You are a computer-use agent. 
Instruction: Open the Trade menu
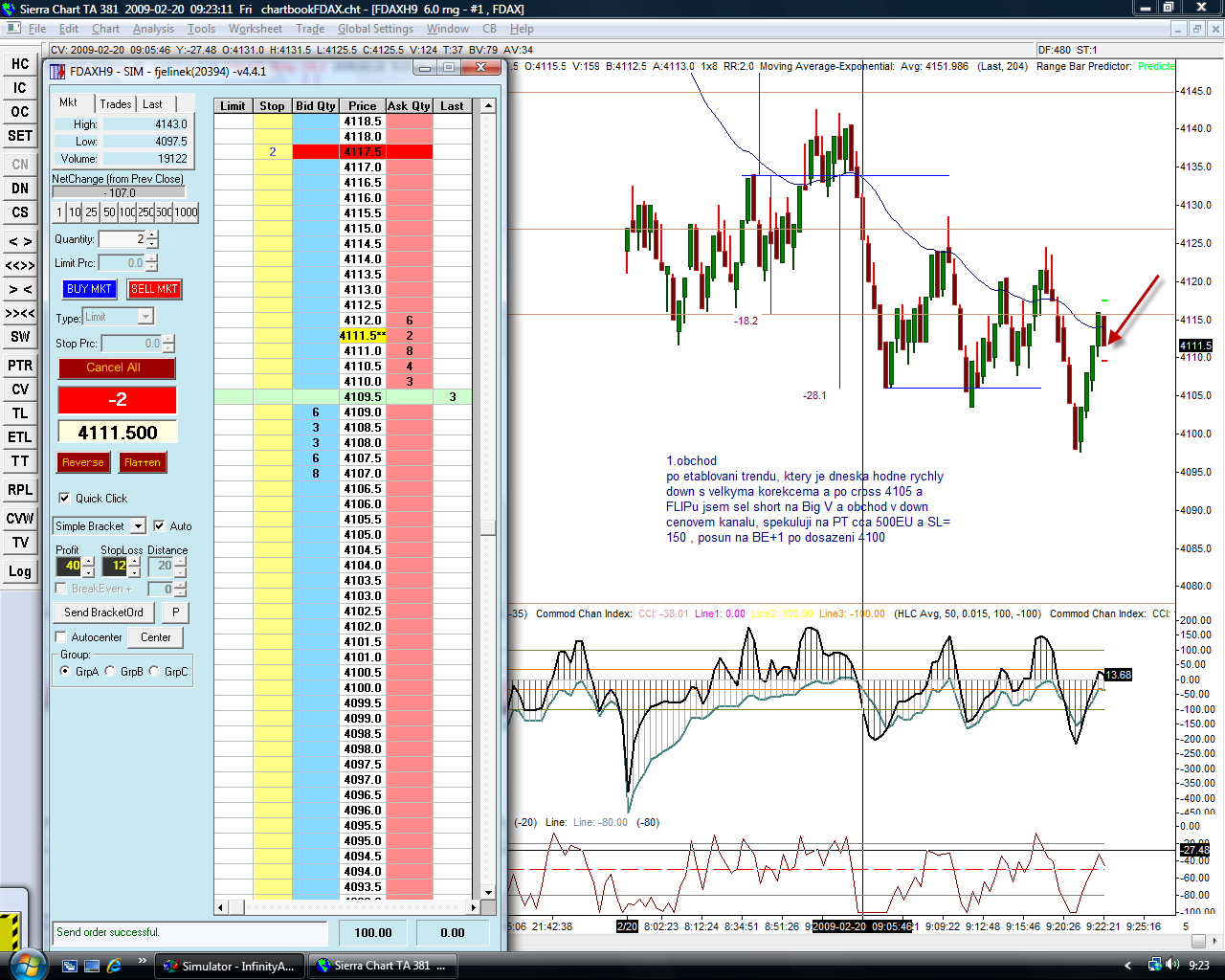[310, 29]
